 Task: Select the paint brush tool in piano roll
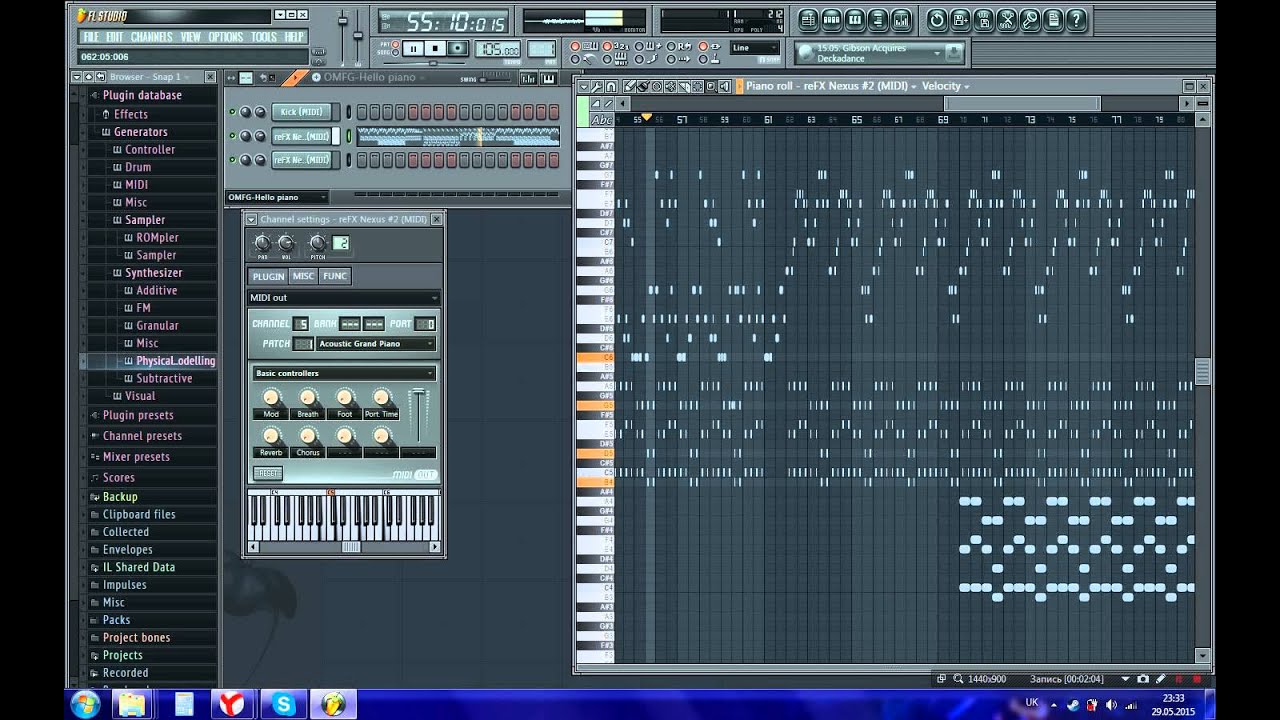[642, 87]
